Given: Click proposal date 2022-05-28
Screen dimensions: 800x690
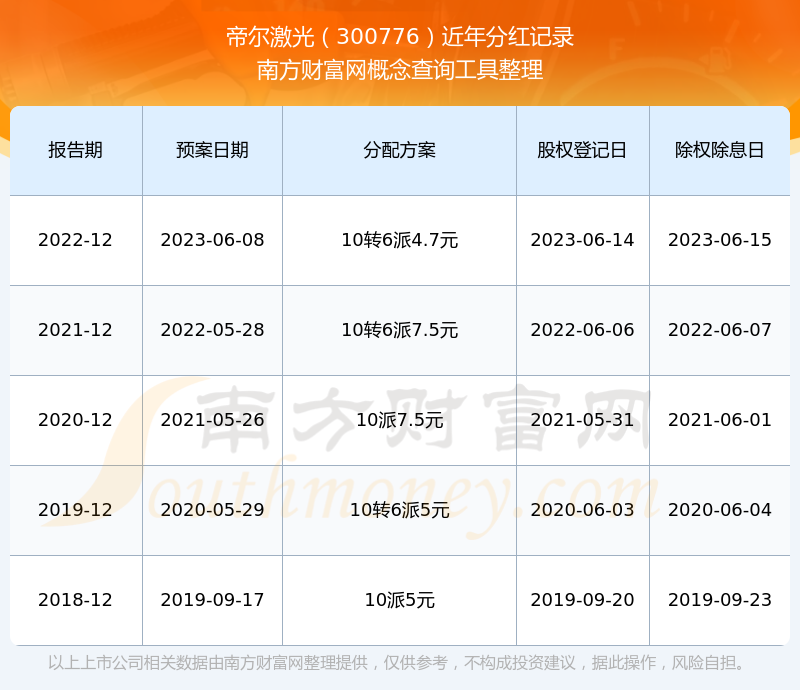Looking at the screenshot, I should [x=212, y=330].
